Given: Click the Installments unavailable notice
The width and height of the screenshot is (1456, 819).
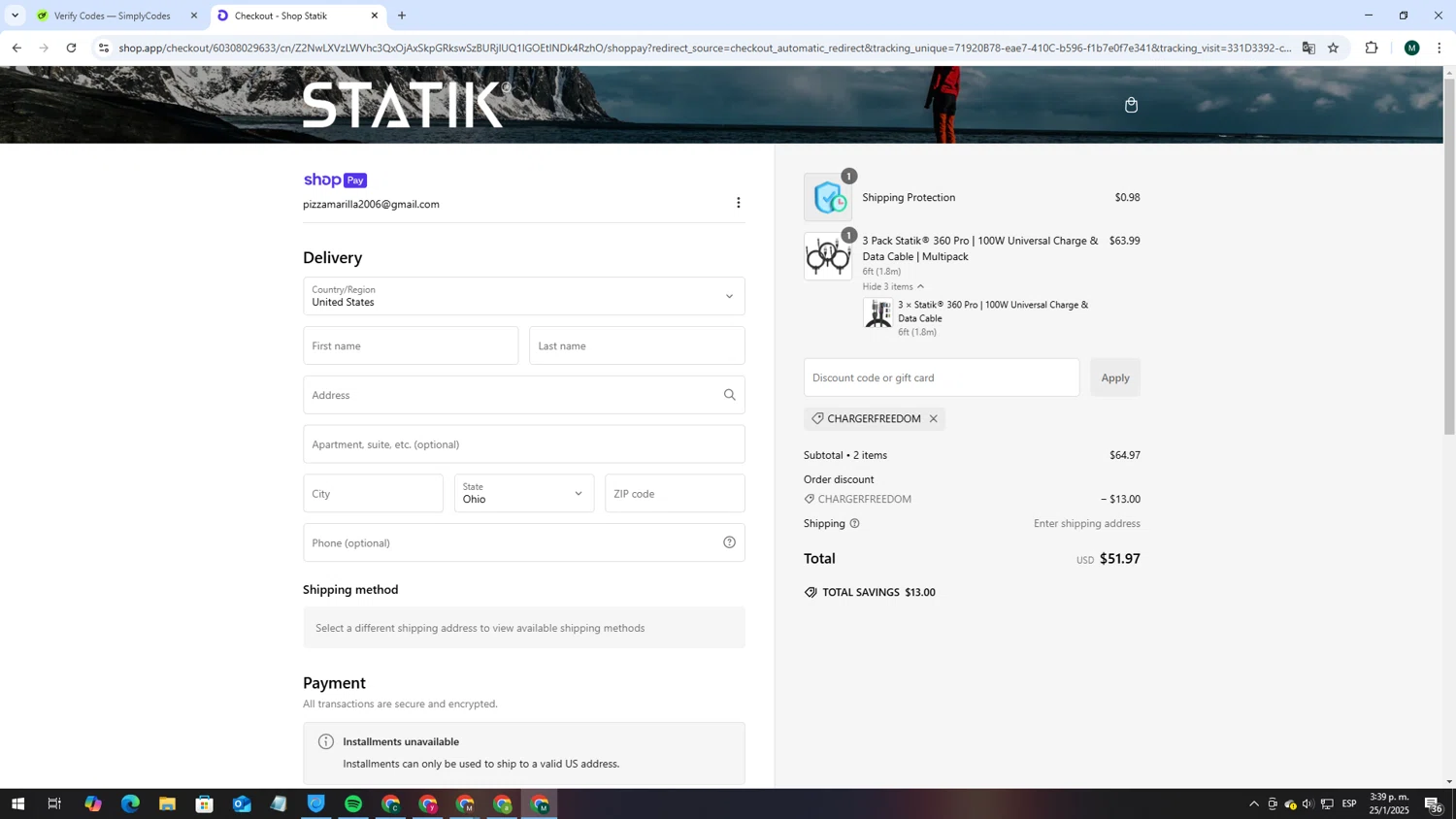Looking at the screenshot, I should coord(524,753).
